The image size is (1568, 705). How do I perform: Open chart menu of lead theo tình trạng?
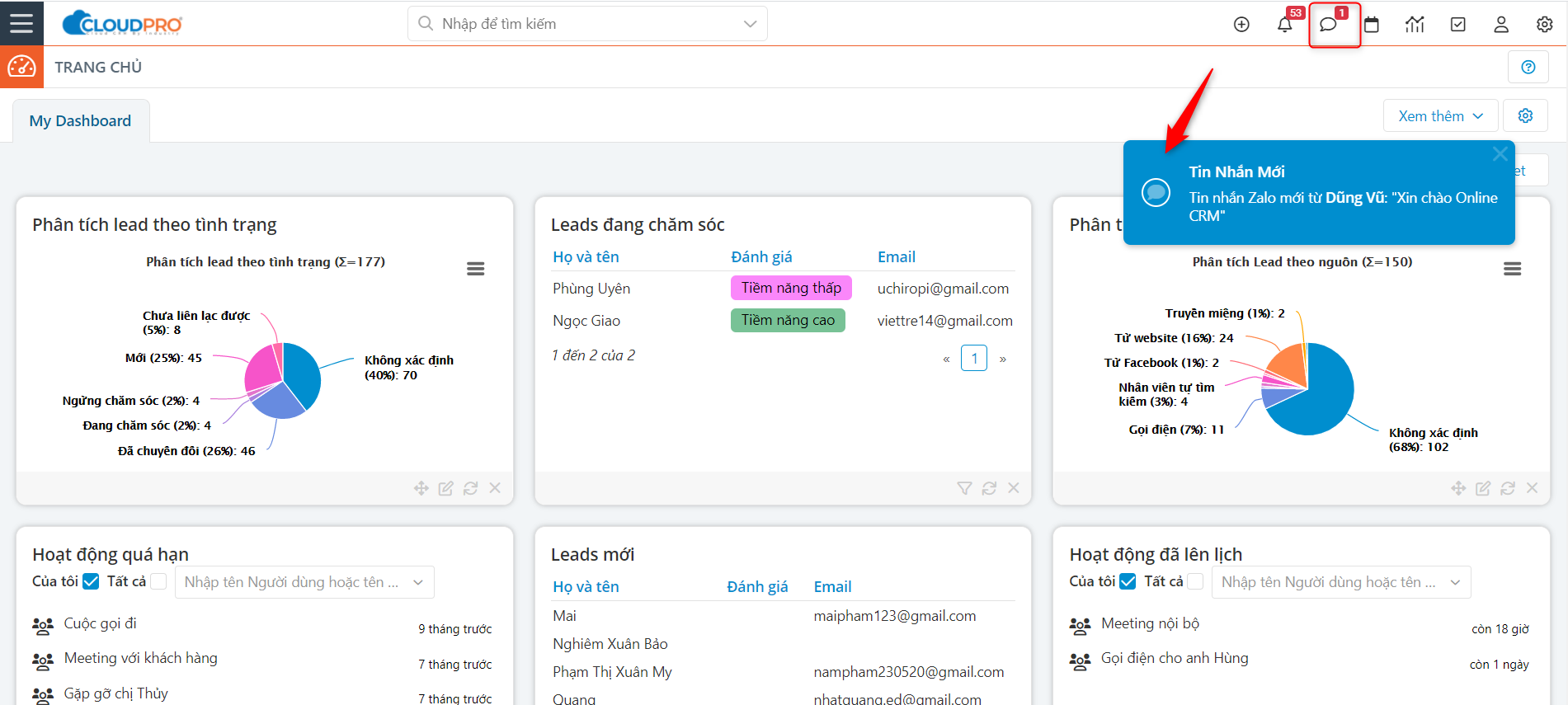coord(476,269)
